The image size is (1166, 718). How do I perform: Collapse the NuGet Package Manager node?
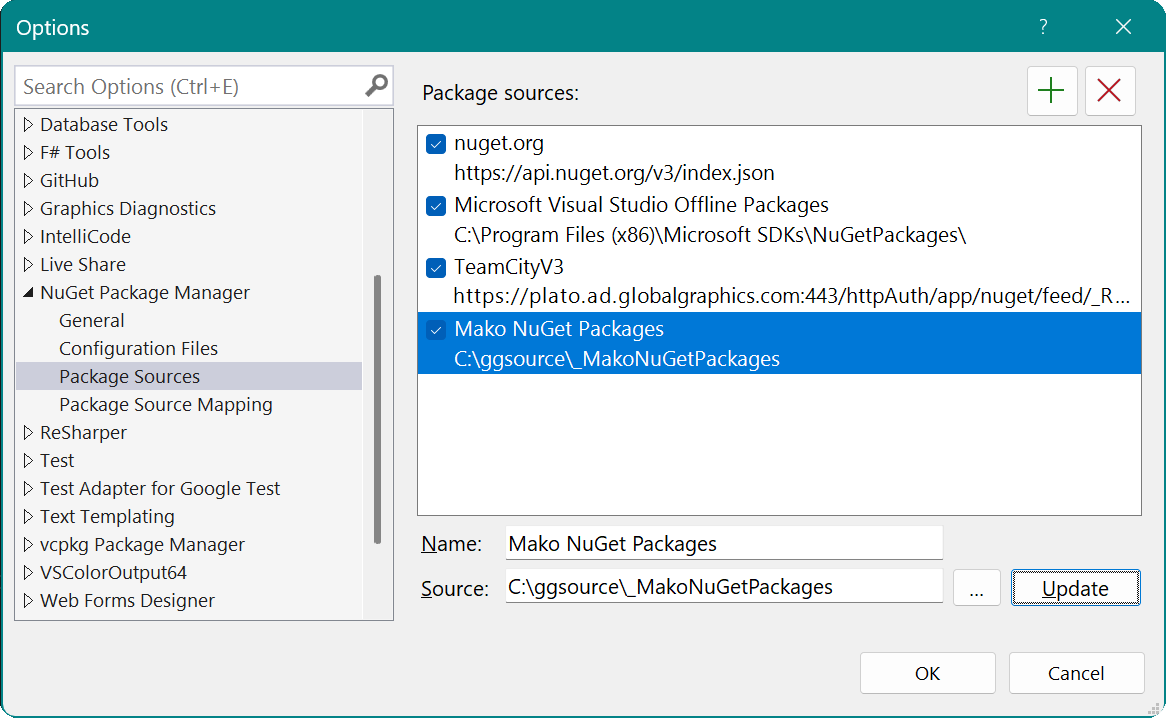(x=28, y=293)
